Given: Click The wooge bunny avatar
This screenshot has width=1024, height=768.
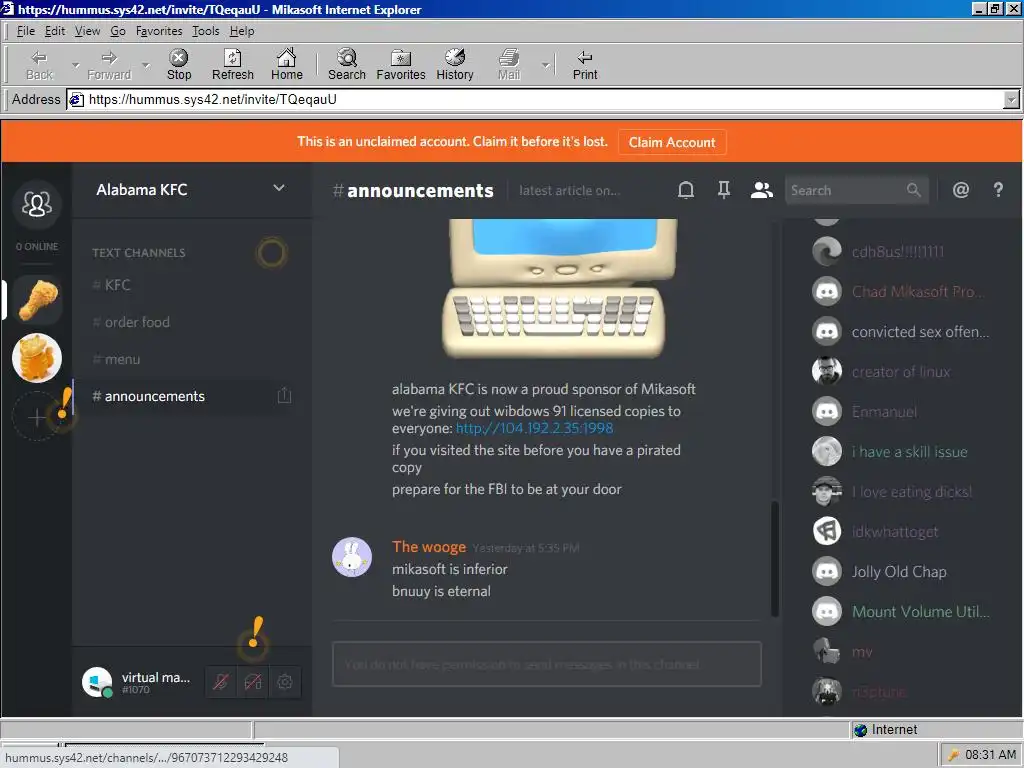Looking at the screenshot, I should [352, 557].
